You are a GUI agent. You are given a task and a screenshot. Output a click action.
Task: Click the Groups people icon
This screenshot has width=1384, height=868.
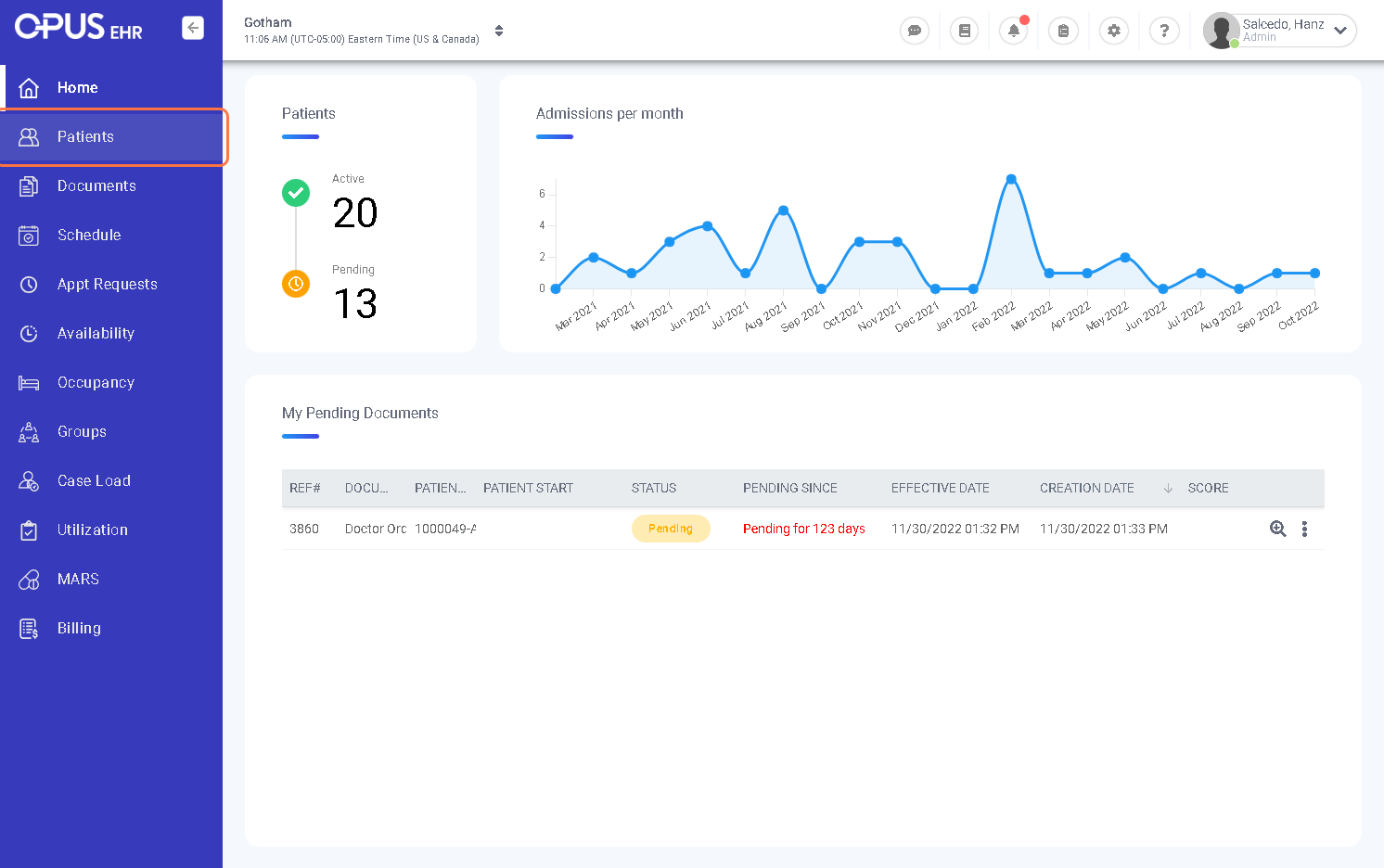(29, 431)
